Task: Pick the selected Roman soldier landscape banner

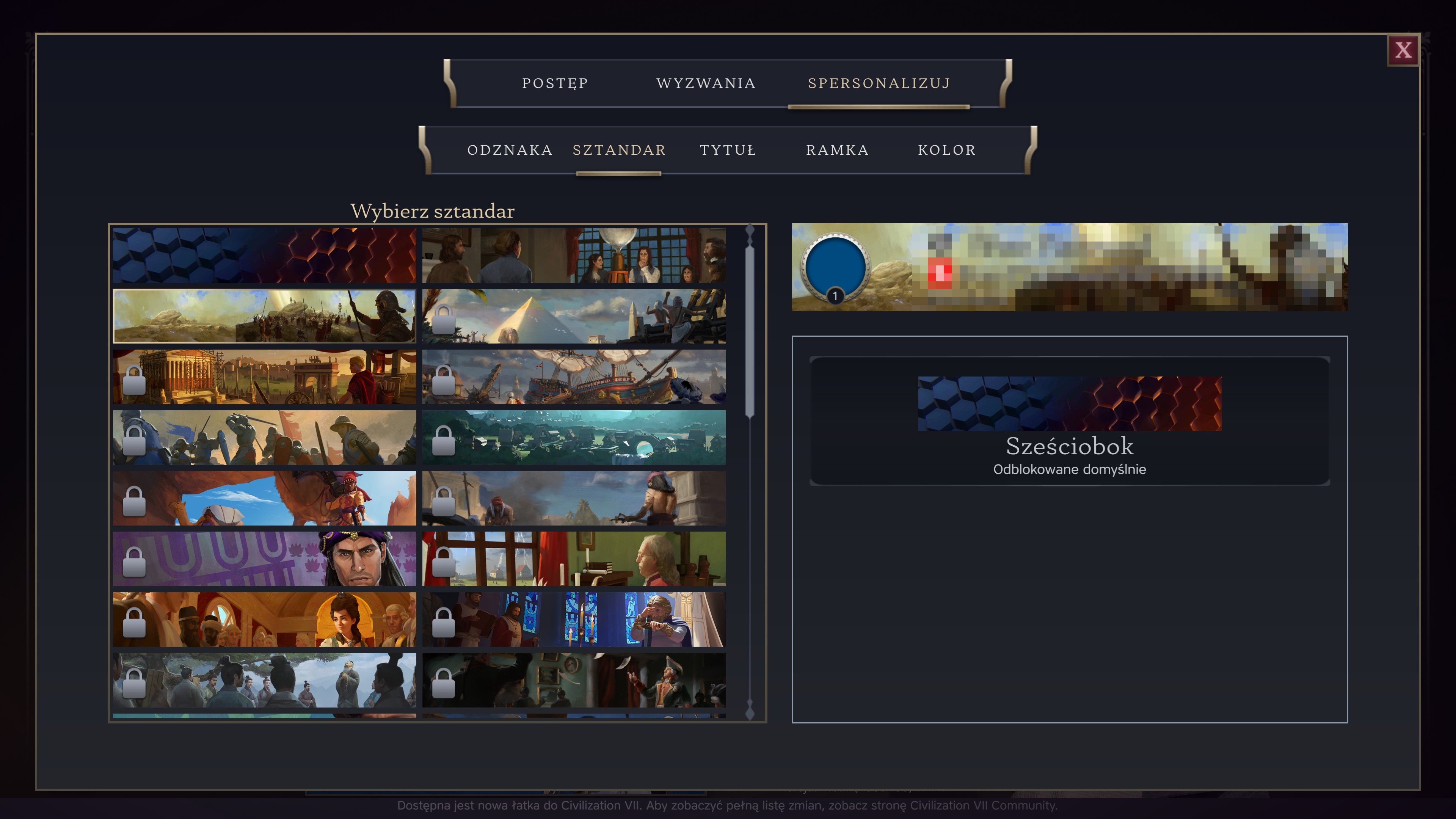Action: click(265, 316)
